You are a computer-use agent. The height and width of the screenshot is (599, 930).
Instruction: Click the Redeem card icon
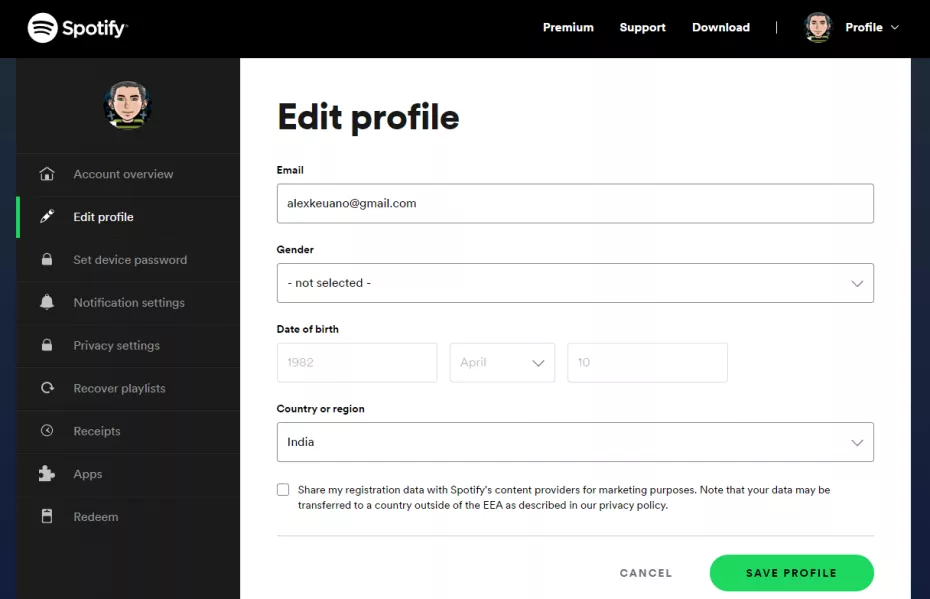point(47,517)
